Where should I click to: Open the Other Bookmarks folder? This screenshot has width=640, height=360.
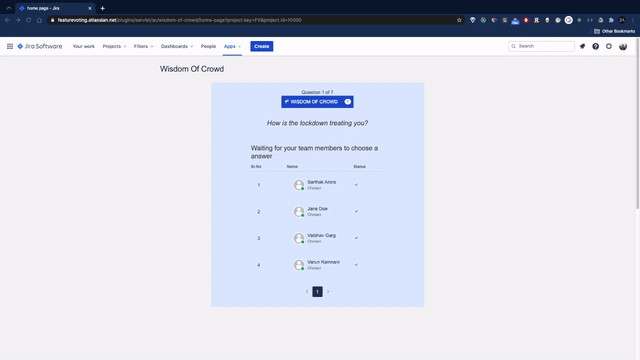pyautogui.click(x=614, y=31)
